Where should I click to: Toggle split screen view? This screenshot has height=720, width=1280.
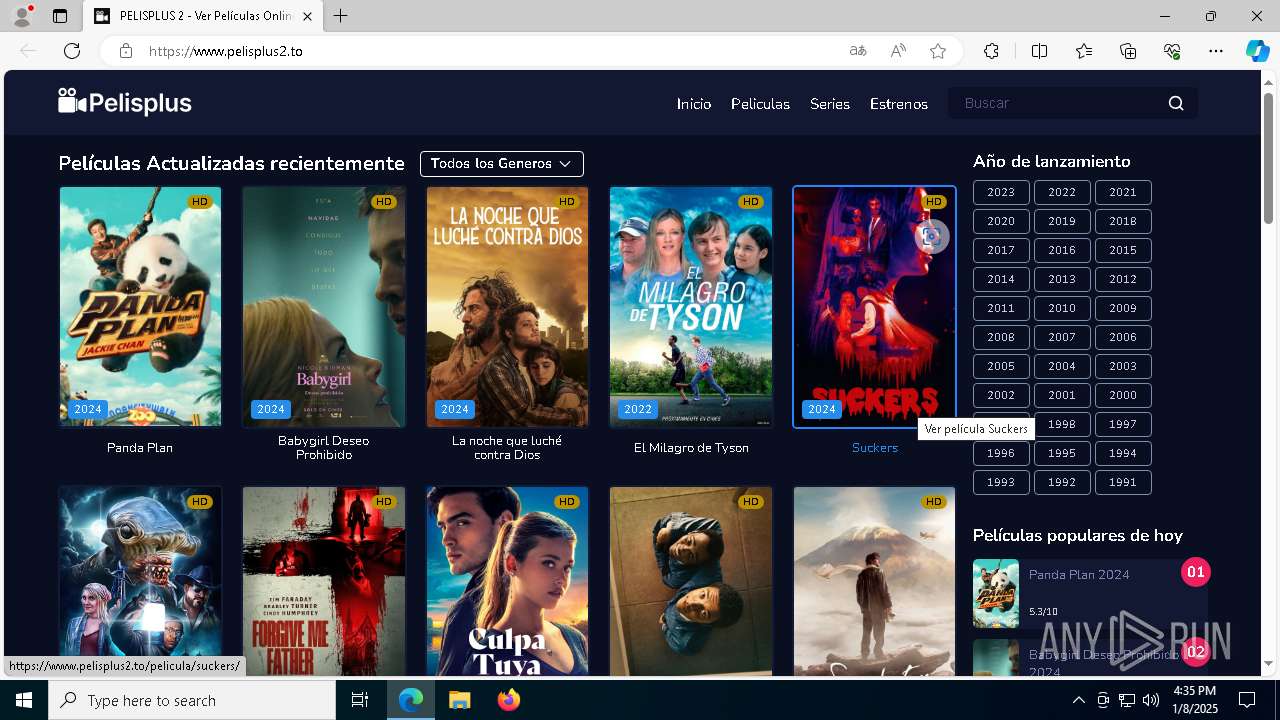tap(1039, 51)
